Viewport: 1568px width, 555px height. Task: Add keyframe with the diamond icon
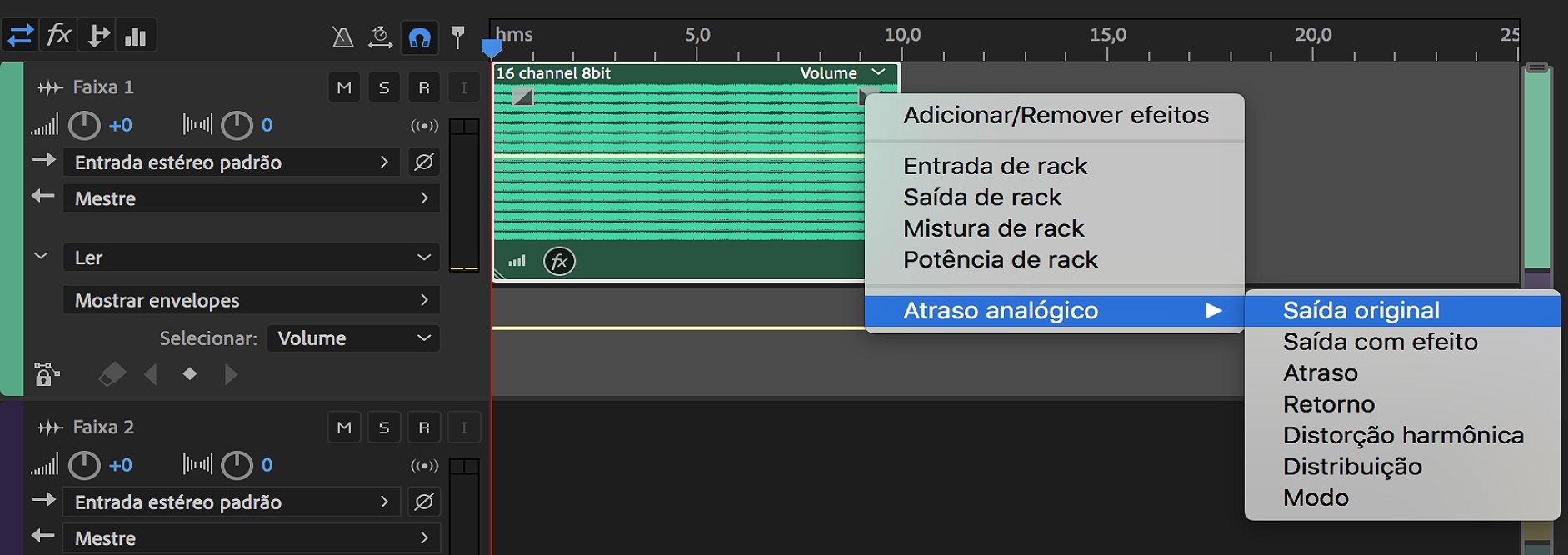point(190,373)
